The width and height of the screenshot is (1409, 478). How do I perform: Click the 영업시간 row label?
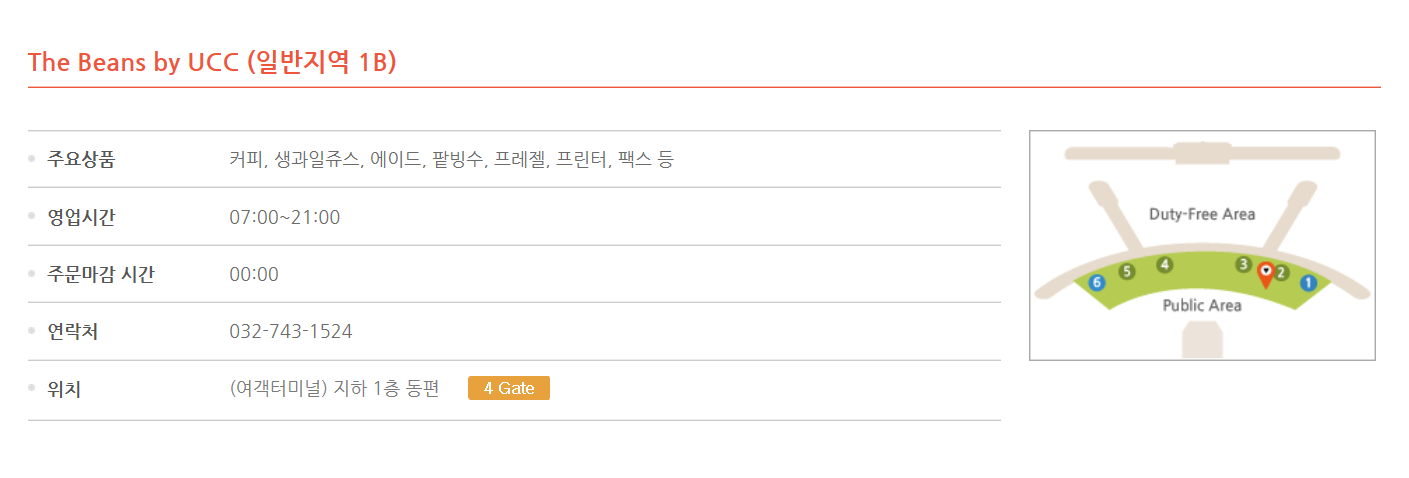81,217
